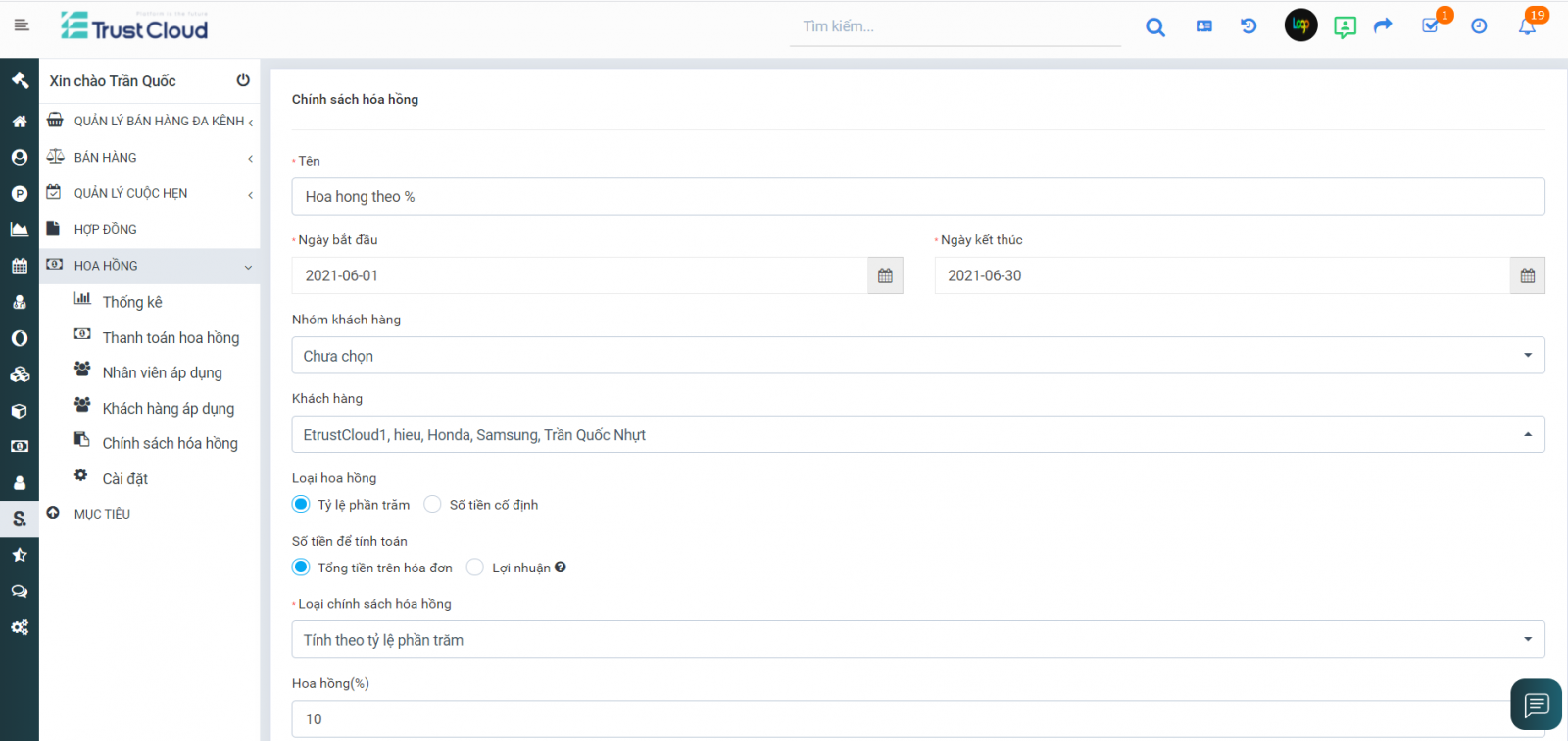
Task: Toggle the hamburger menu icon
Action: [22, 25]
